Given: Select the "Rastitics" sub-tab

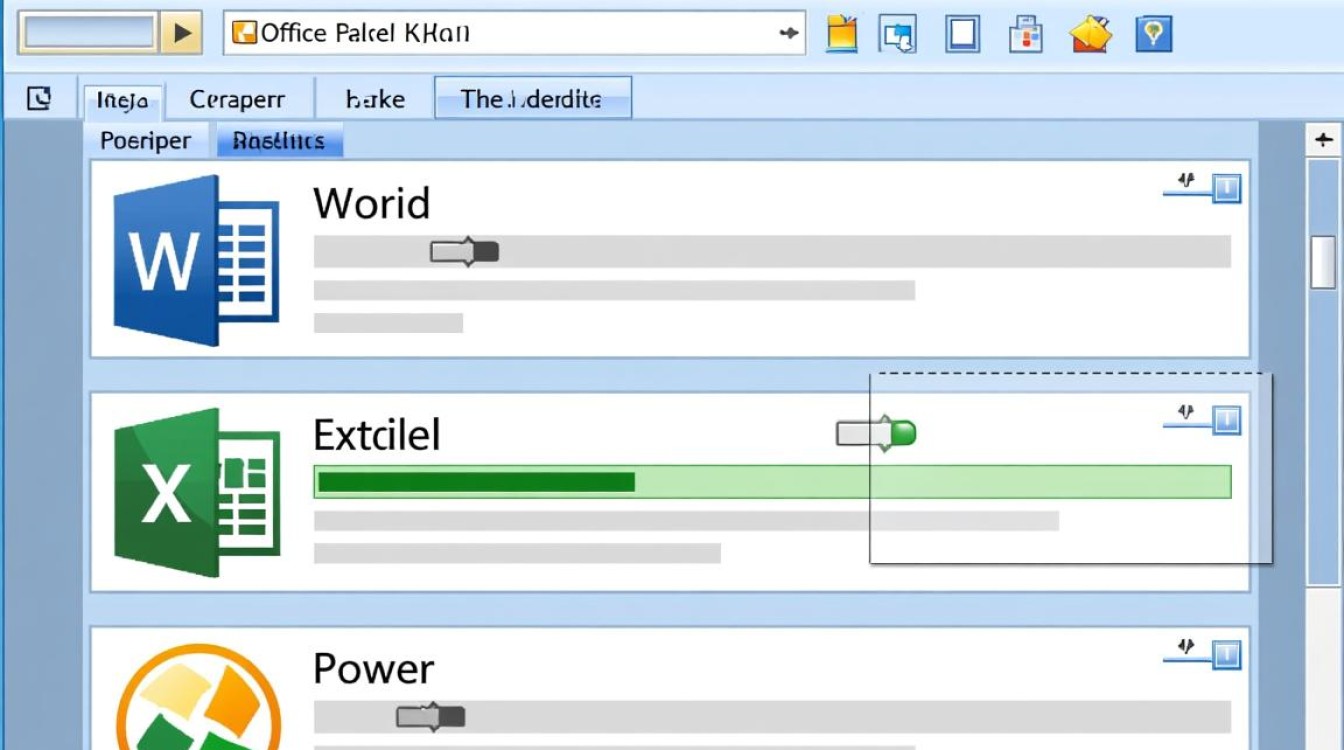Looking at the screenshot, I should pyautogui.click(x=279, y=141).
